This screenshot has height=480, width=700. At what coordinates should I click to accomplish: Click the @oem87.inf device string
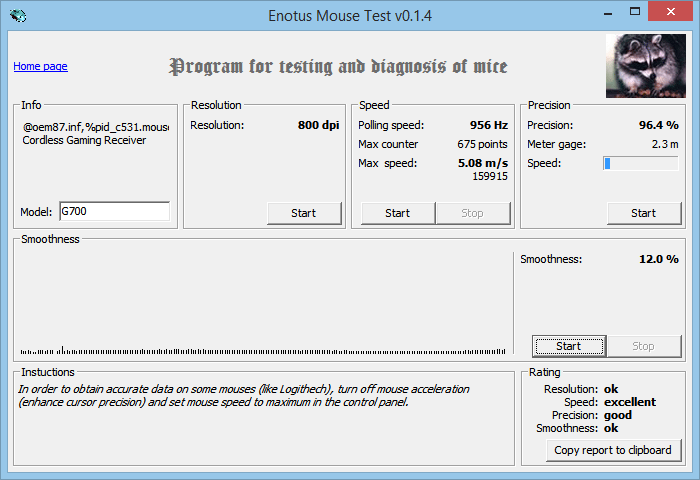(96, 127)
